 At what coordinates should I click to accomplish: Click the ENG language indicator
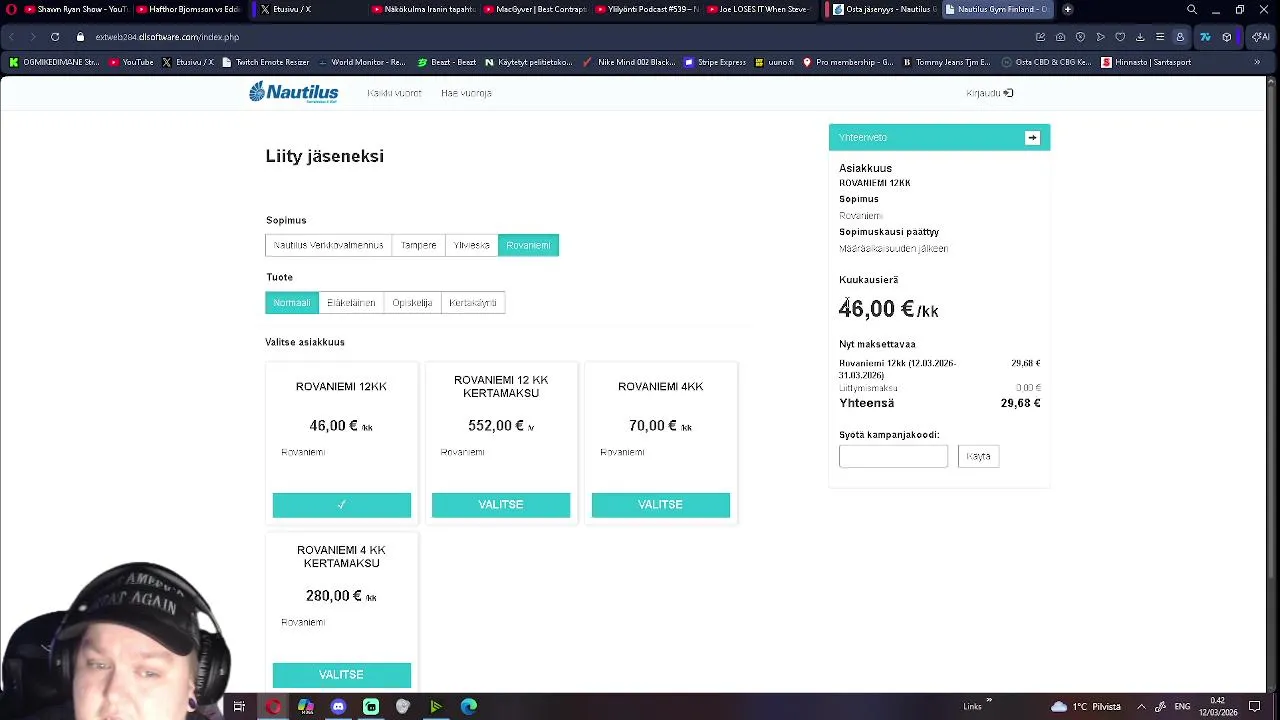tap(1180, 707)
